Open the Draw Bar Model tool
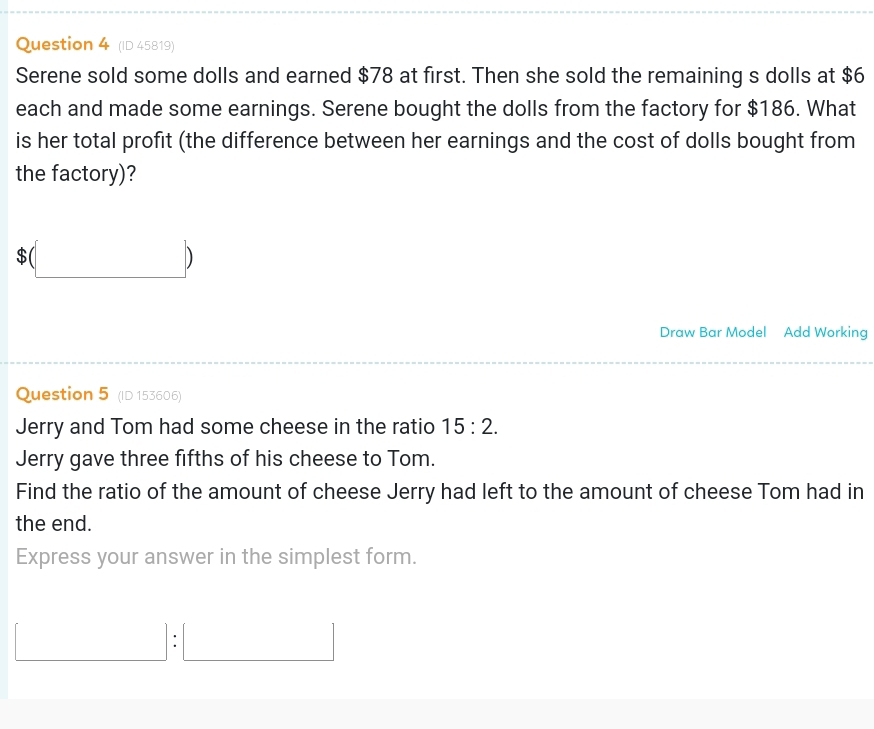The height and width of the screenshot is (729, 874). 712,332
